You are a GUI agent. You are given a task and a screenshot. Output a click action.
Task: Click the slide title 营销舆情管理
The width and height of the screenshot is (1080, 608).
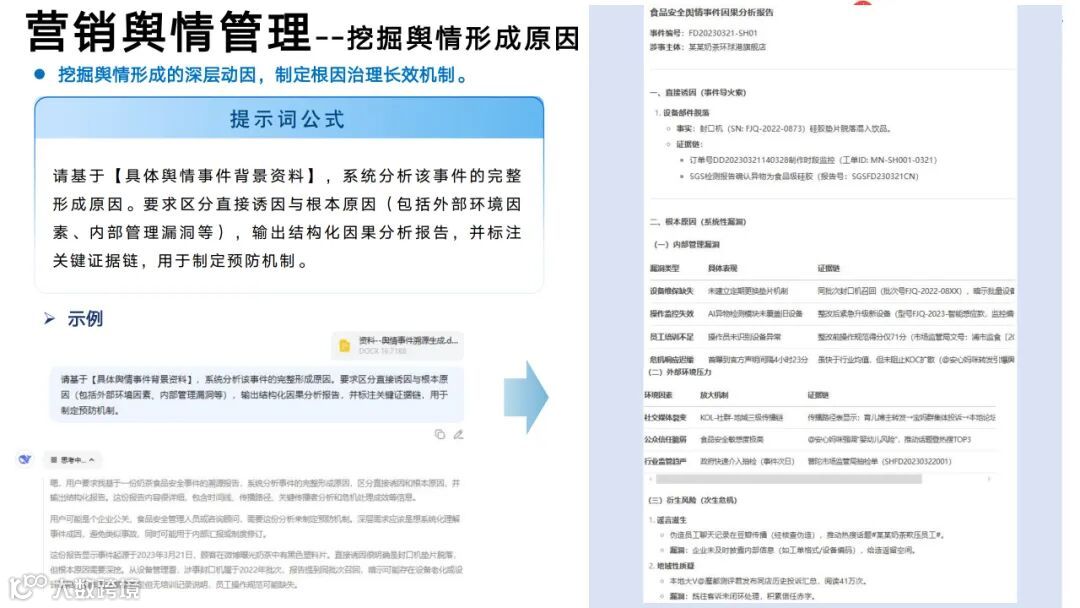point(169,32)
